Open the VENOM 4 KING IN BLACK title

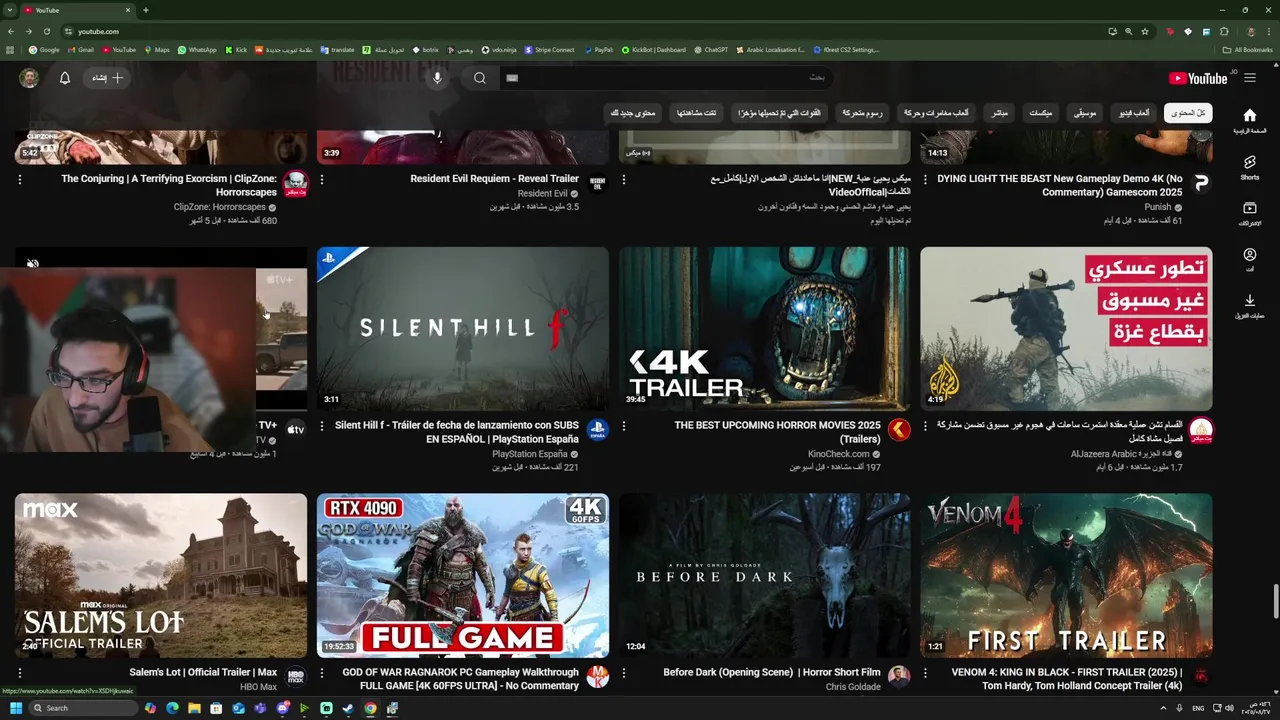(x=1067, y=679)
